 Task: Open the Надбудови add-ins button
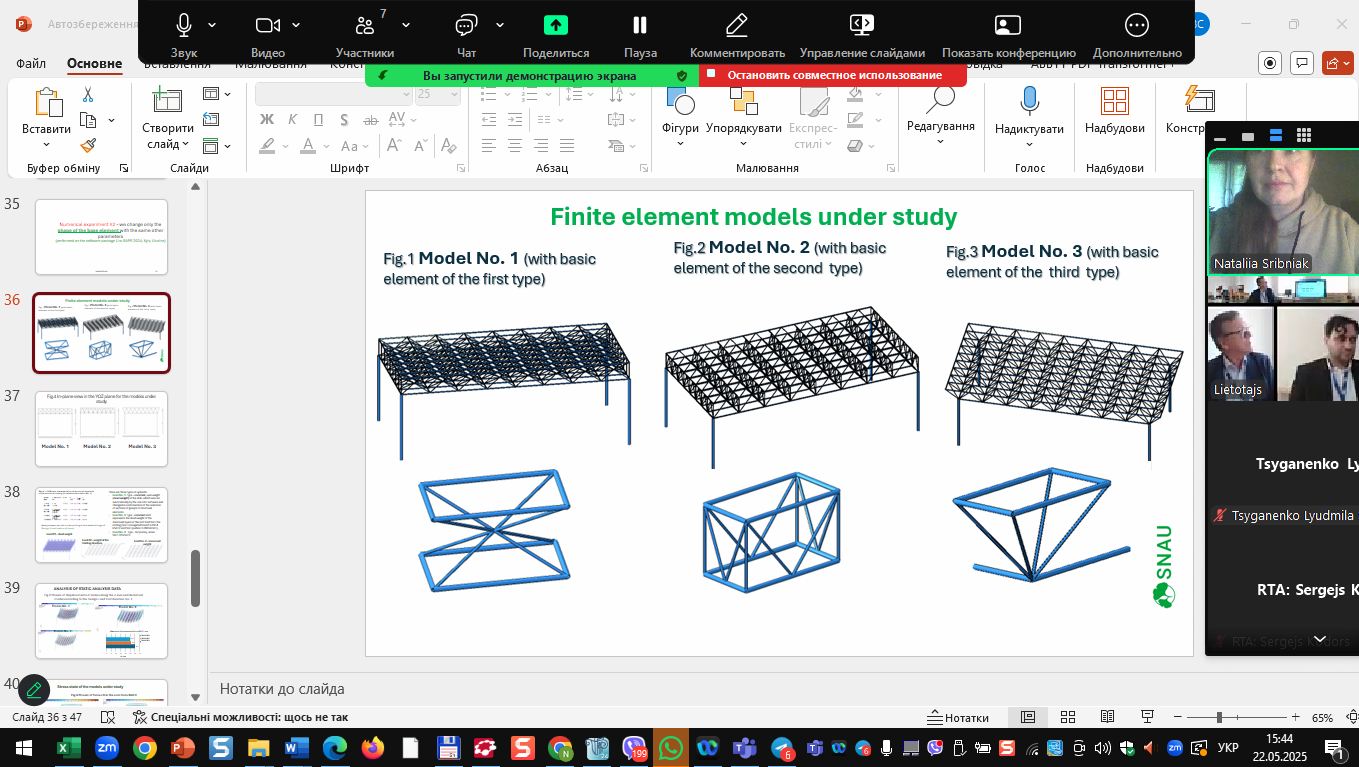tap(1114, 110)
